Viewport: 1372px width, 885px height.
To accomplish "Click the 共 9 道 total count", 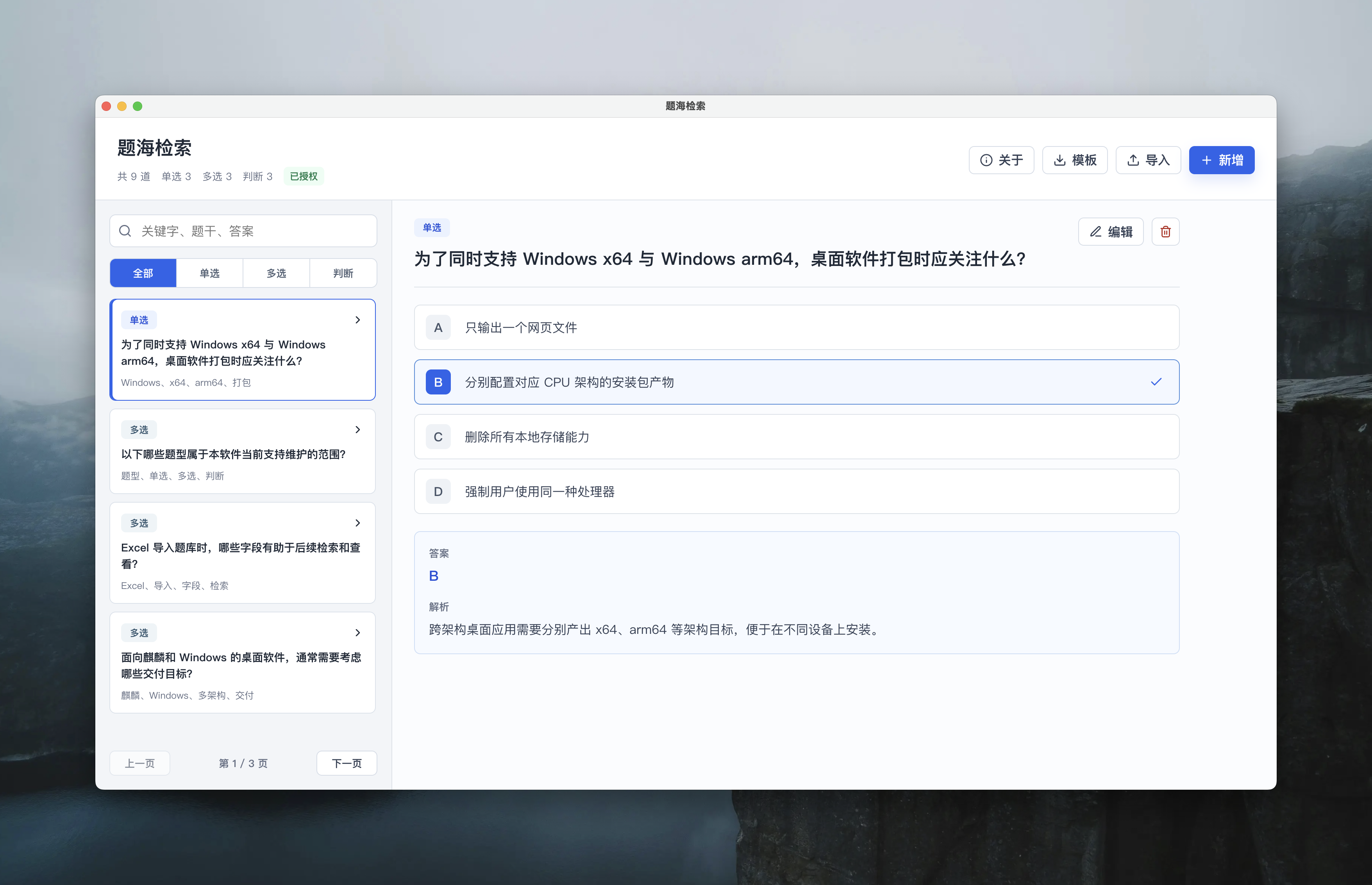I will tap(134, 177).
